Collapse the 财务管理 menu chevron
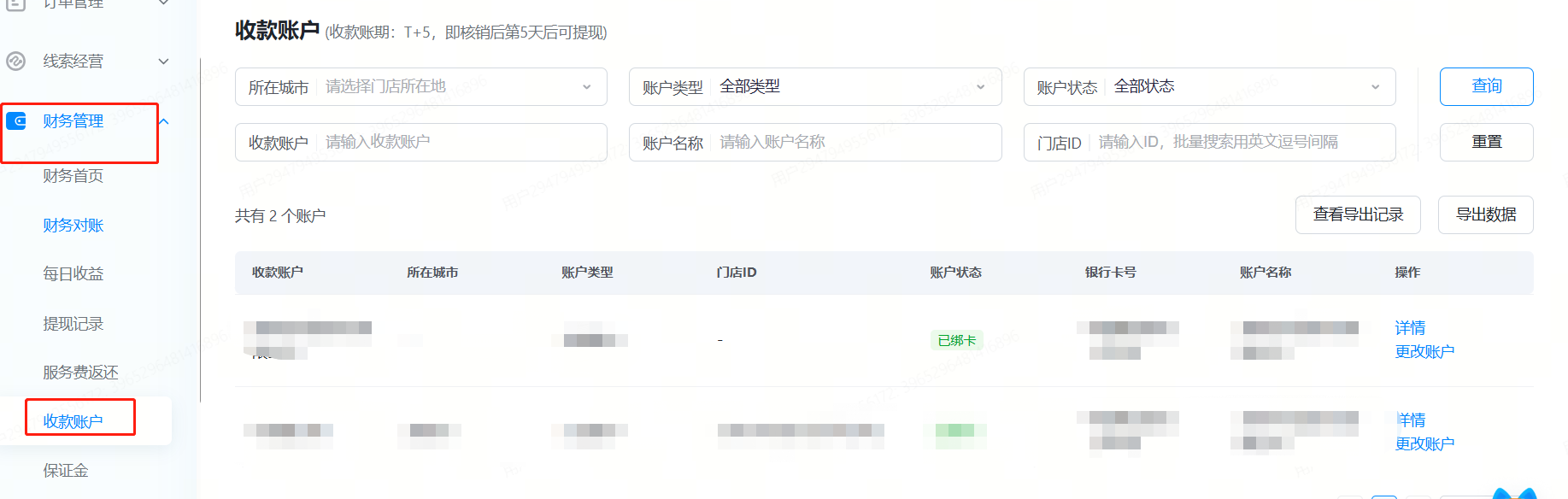 click(164, 121)
